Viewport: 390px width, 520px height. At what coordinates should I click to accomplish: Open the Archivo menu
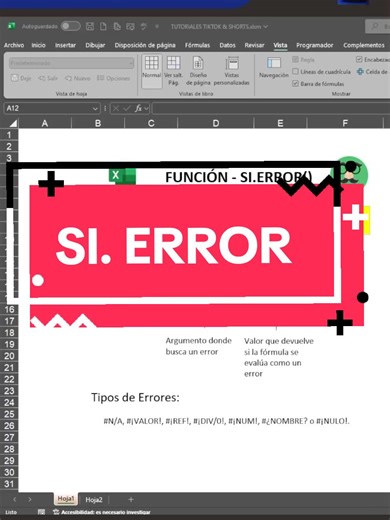tap(14, 45)
